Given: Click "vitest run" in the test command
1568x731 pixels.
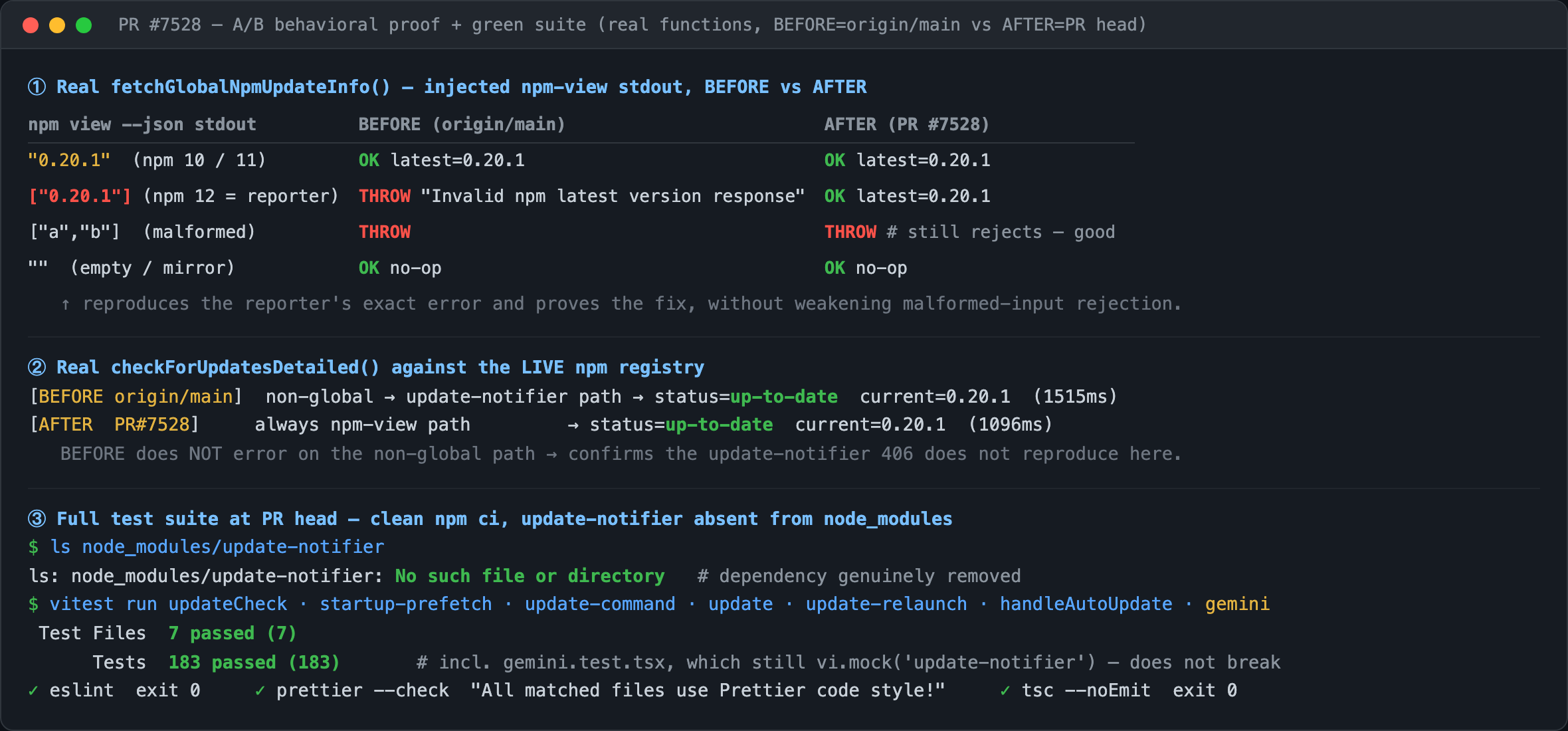Looking at the screenshot, I should tap(104, 604).
